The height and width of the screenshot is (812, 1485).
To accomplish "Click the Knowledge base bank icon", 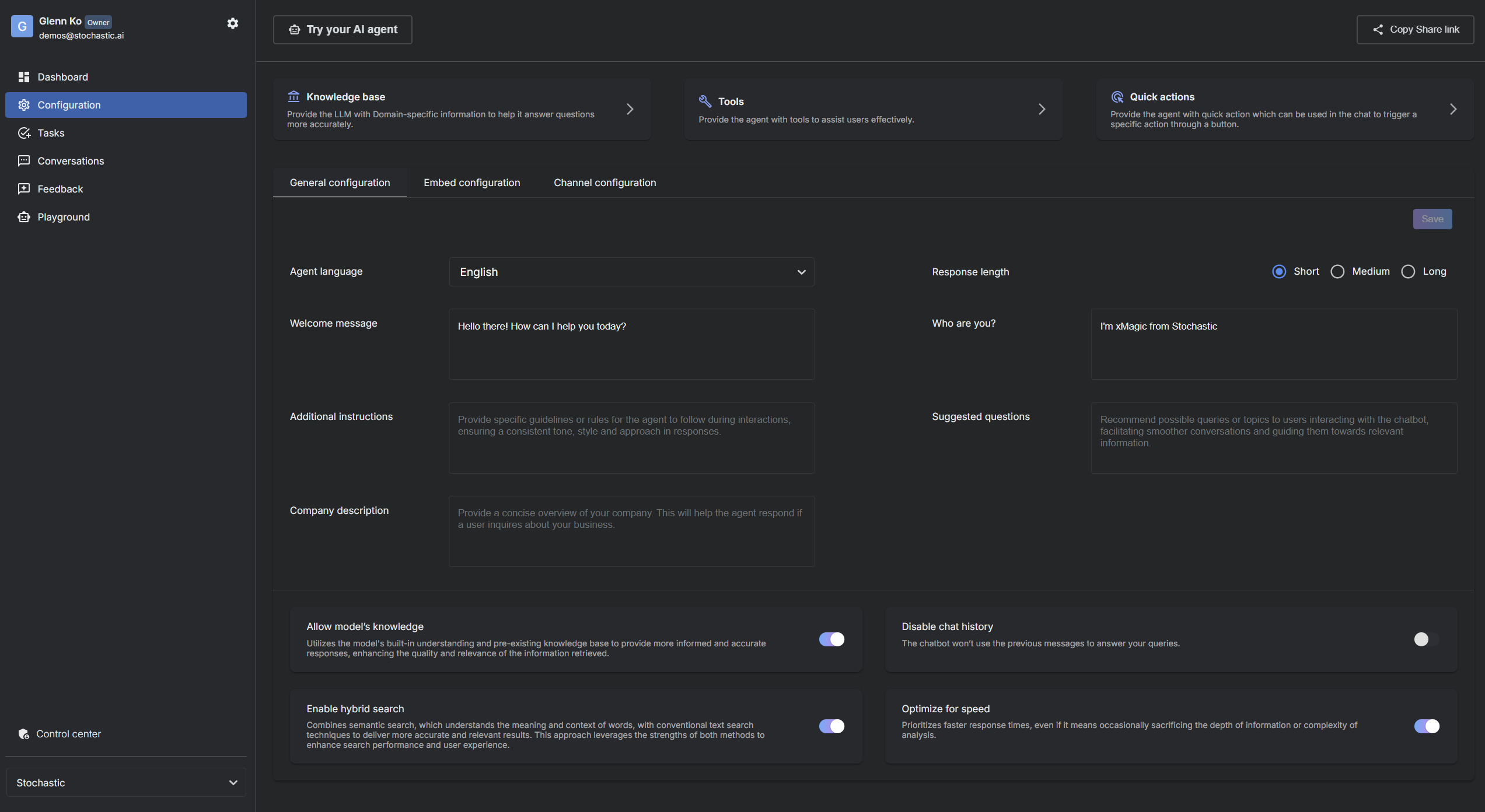I will point(293,96).
